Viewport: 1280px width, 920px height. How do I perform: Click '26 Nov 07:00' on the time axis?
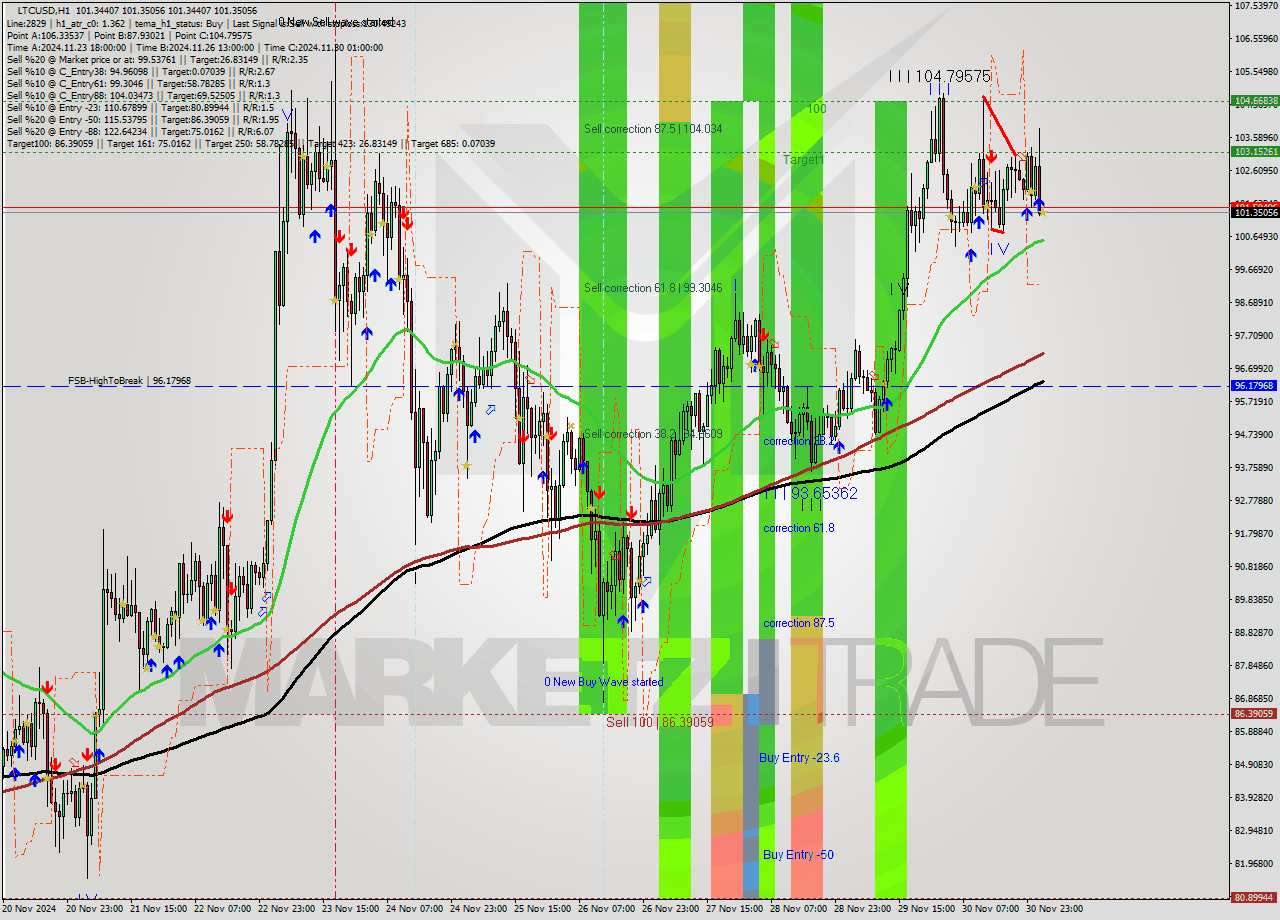[x=607, y=909]
